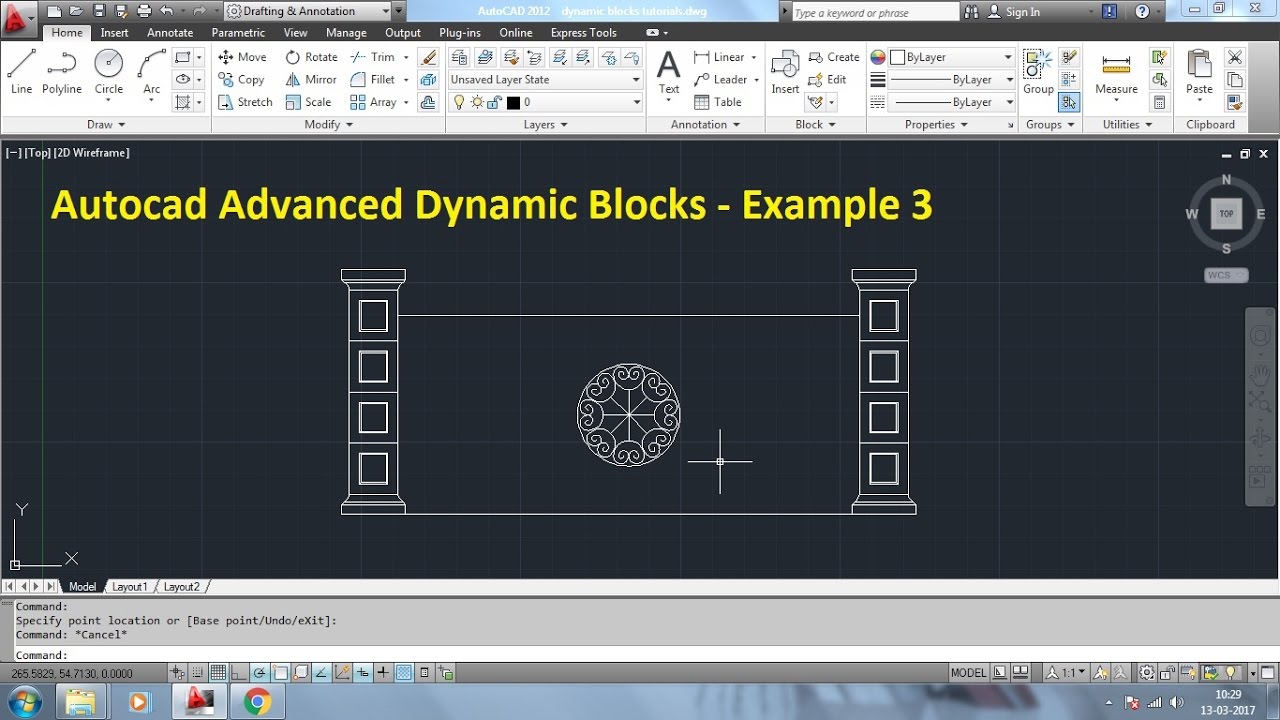The width and height of the screenshot is (1280, 720).
Task: Toggle Snap Mode in status bar
Action: [197, 673]
